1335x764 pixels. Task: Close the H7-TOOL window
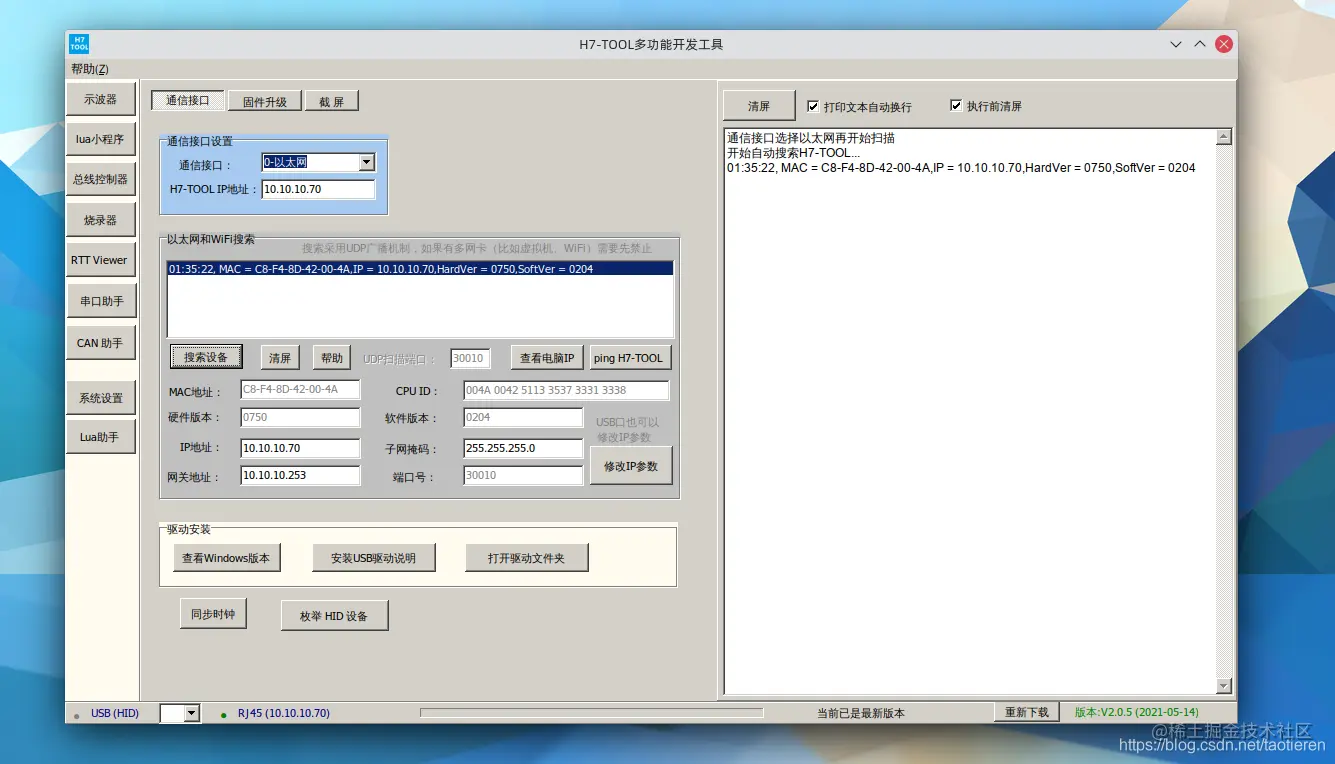(1224, 44)
